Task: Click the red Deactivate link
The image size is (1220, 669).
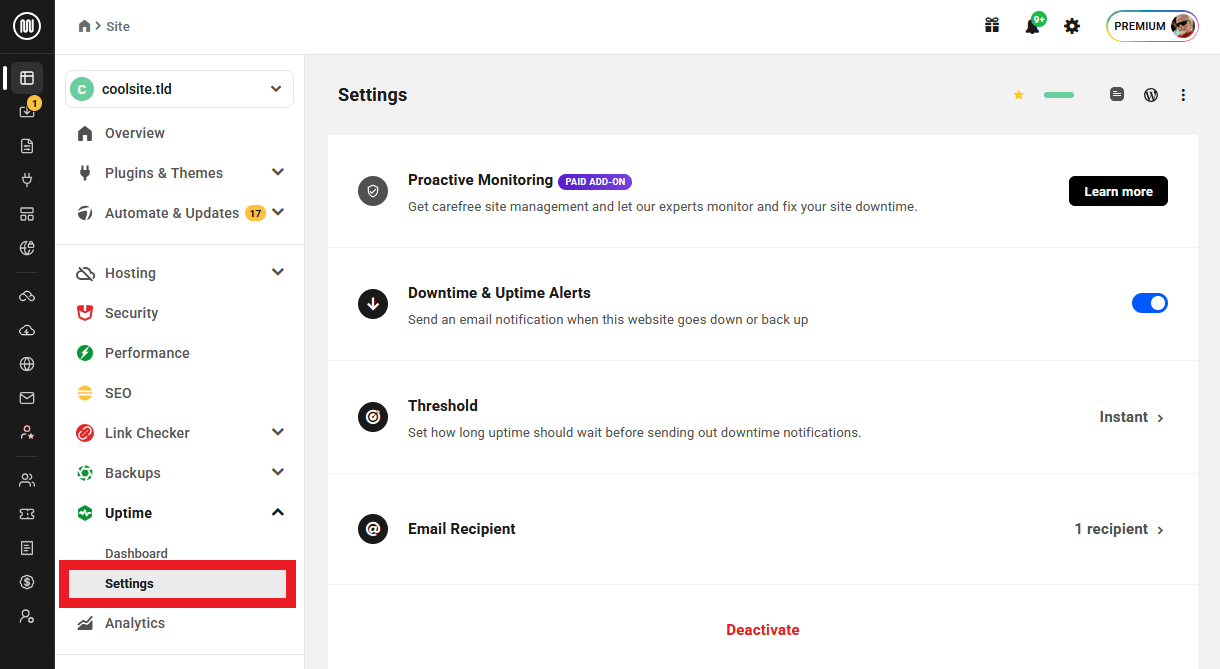Action: pyautogui.click(x=763, y=630)
